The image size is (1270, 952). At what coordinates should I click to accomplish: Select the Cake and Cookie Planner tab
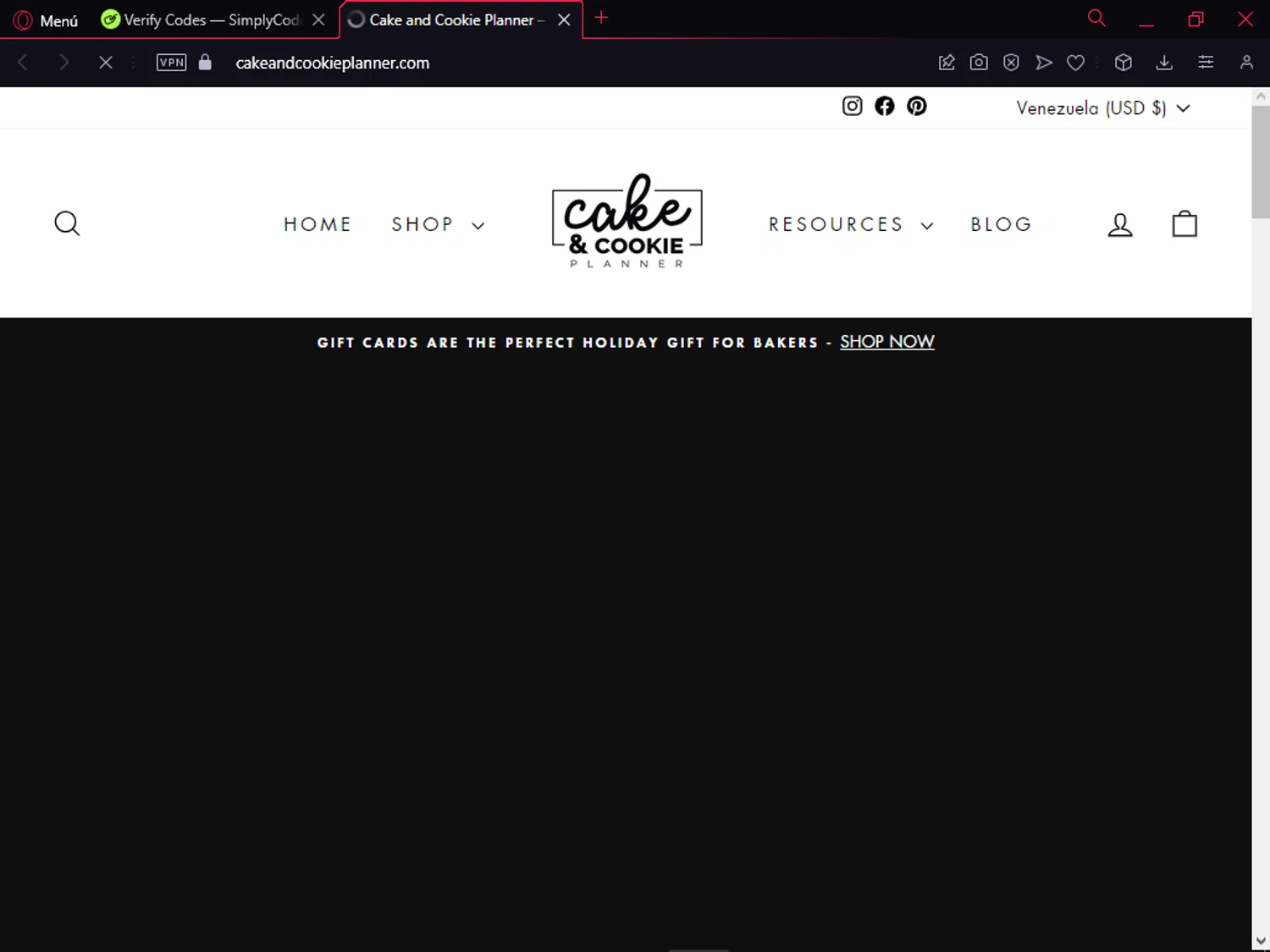click(457, 19)
